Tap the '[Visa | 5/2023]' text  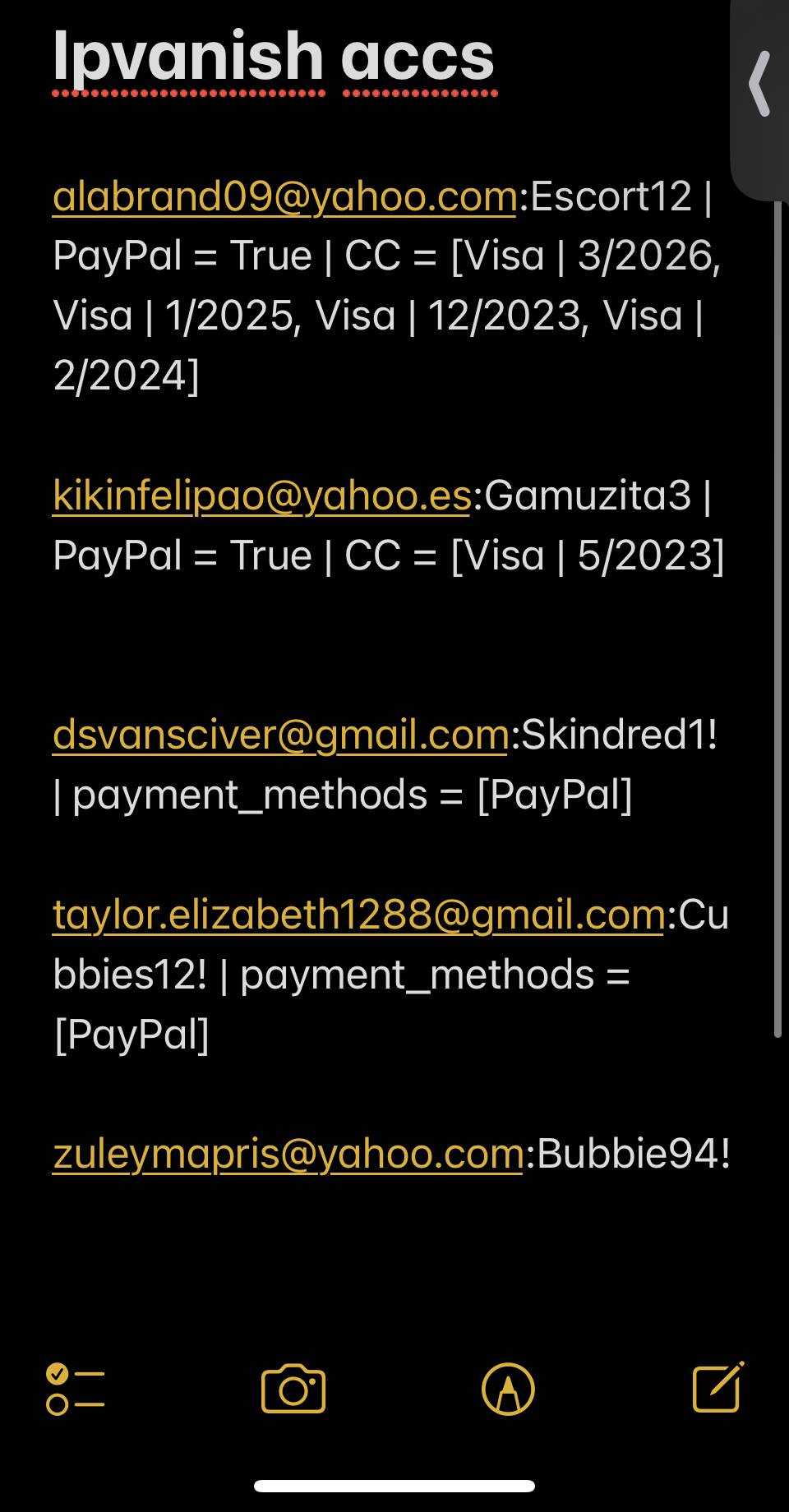pyautogui.click(x=588, y=556)
